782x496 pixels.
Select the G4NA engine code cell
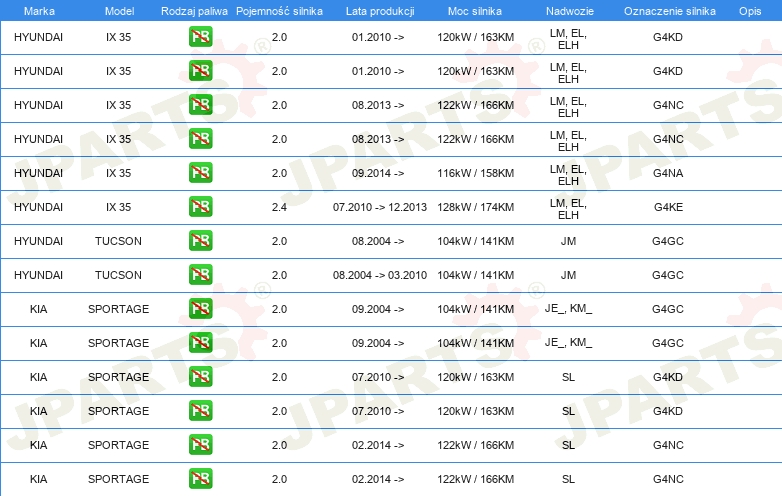668,173
